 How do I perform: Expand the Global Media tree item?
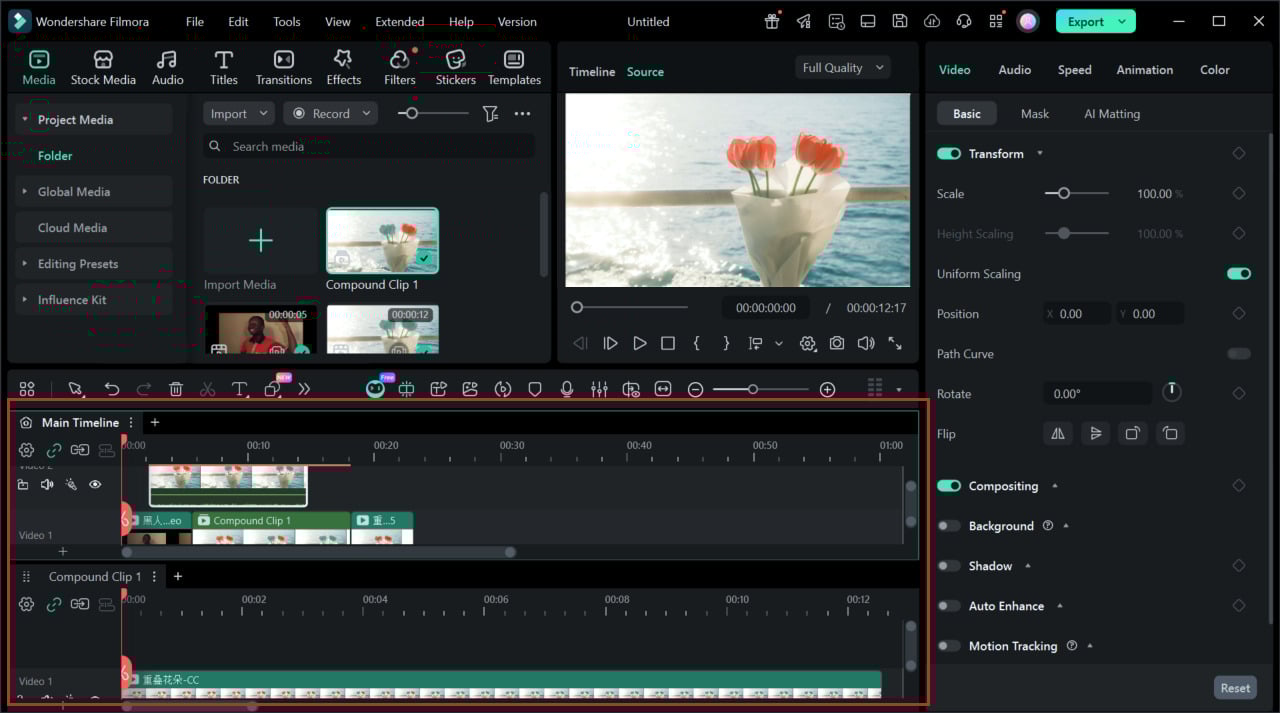pos(73,192)
